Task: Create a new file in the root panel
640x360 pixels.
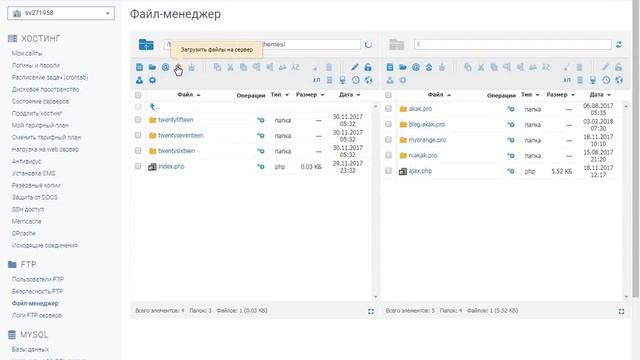Action: pos(390,67)
